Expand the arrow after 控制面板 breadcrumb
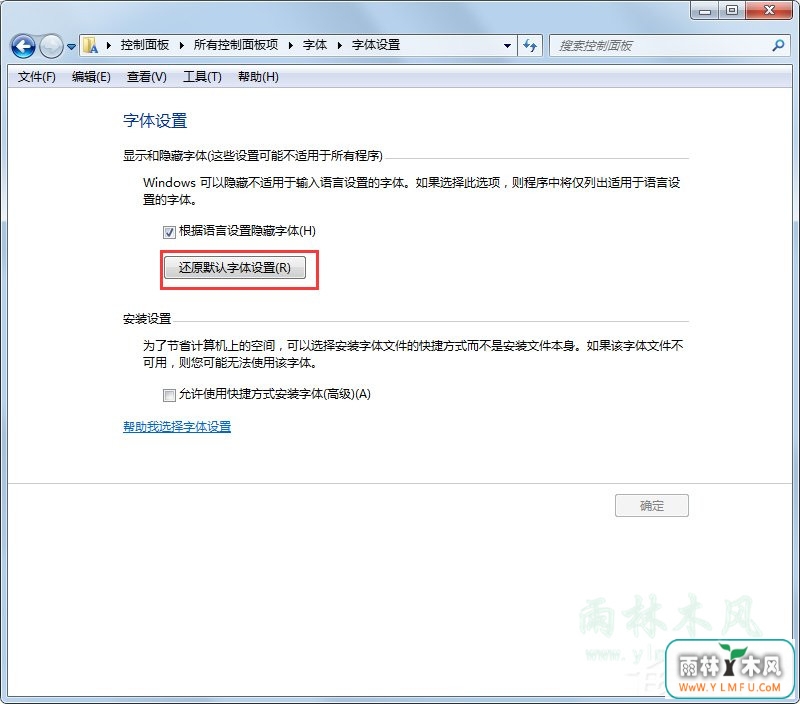The height and width of the screenshot is (704, 800). coord(181,45)
